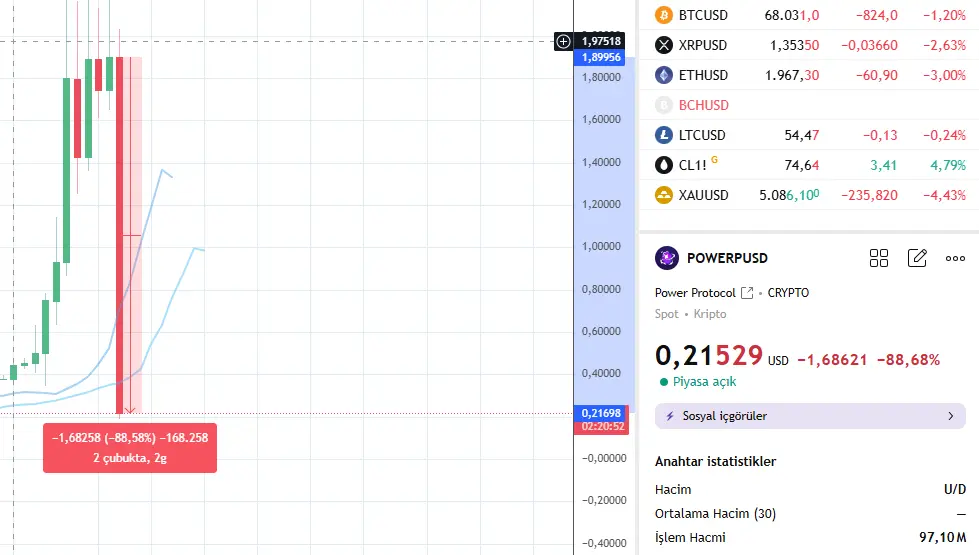This screenshot has height=555, width=979.
Task: Click the CL1! oil drop icon
Action: [x=664, y=165]
